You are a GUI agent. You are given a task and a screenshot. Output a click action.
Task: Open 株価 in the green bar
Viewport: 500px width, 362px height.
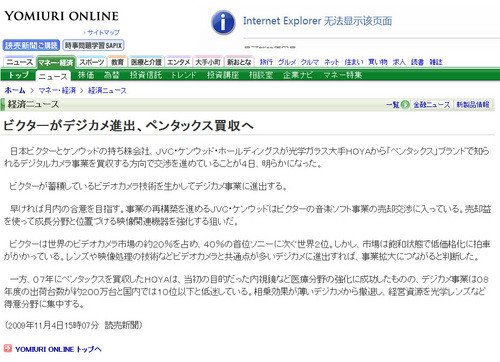pos(86,75)
